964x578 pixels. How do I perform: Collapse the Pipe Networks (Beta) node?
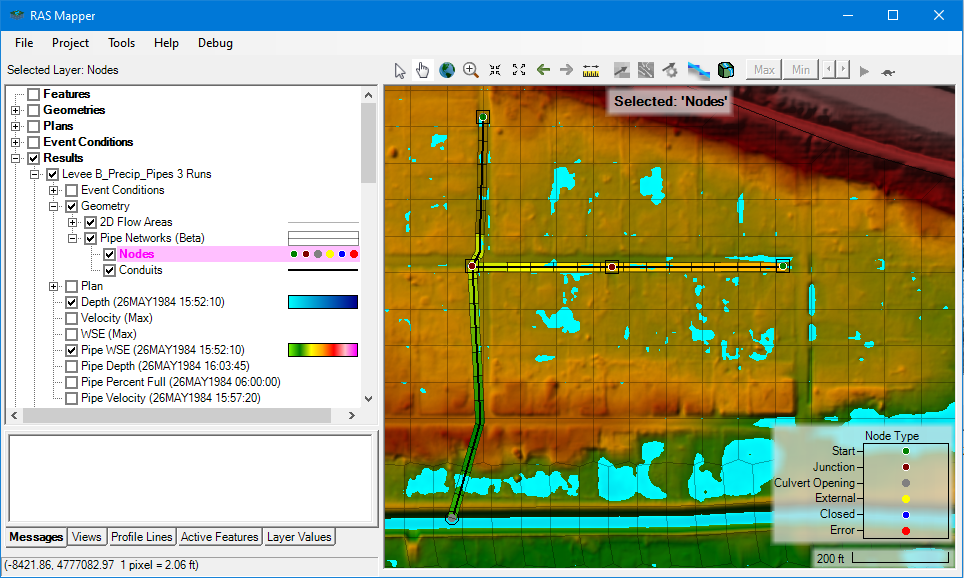pyautogui.click(x=73, y=238)
